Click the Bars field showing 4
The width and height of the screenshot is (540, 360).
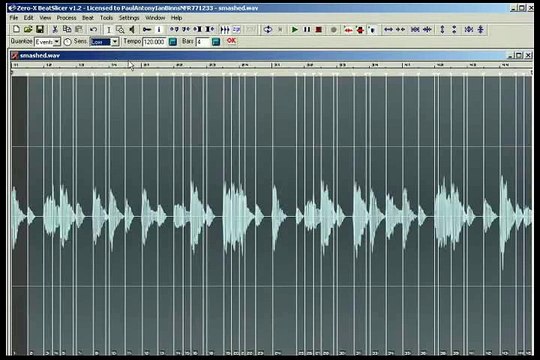202,42
